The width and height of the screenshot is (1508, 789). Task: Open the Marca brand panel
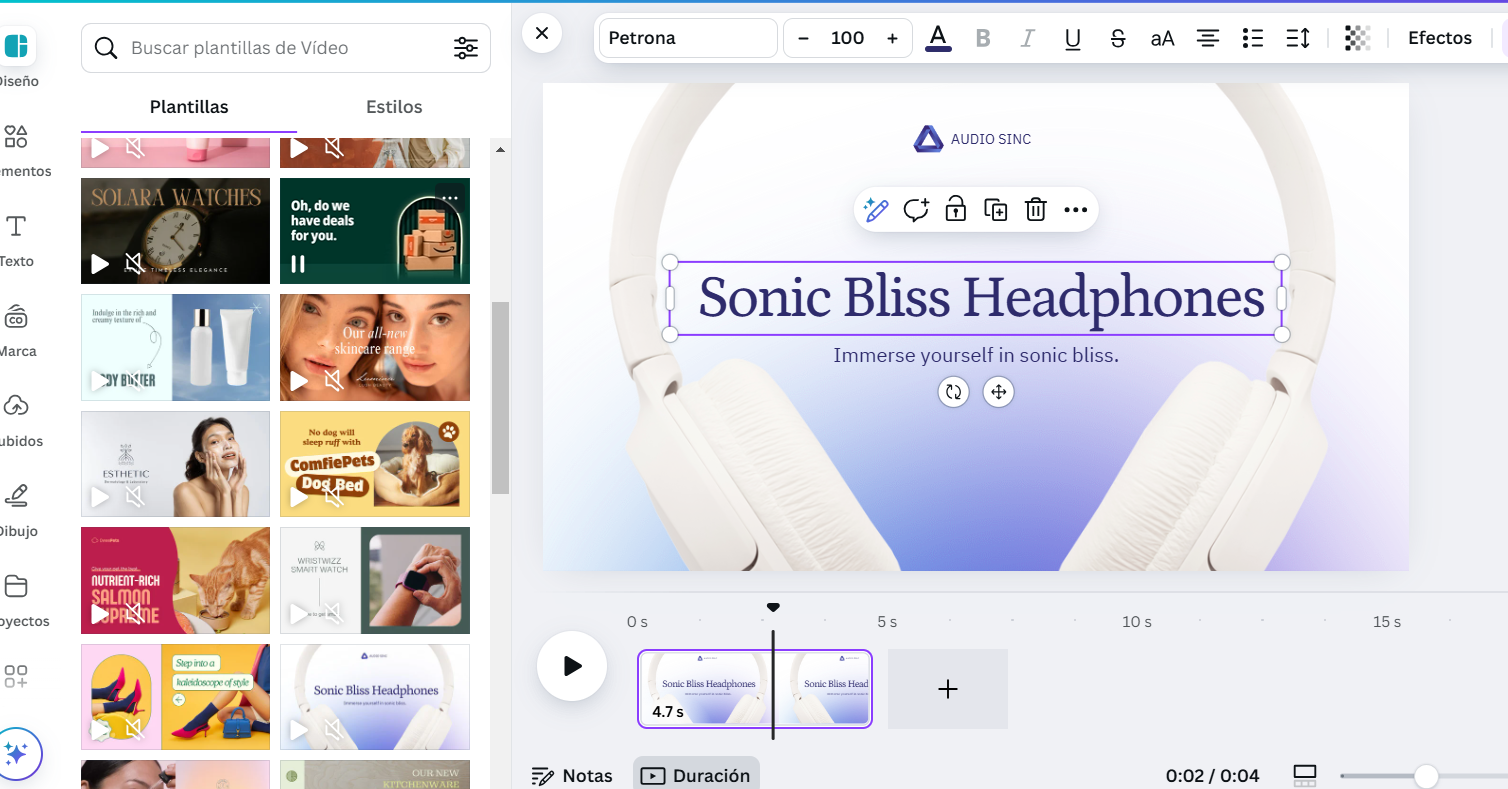pos(16,317)
